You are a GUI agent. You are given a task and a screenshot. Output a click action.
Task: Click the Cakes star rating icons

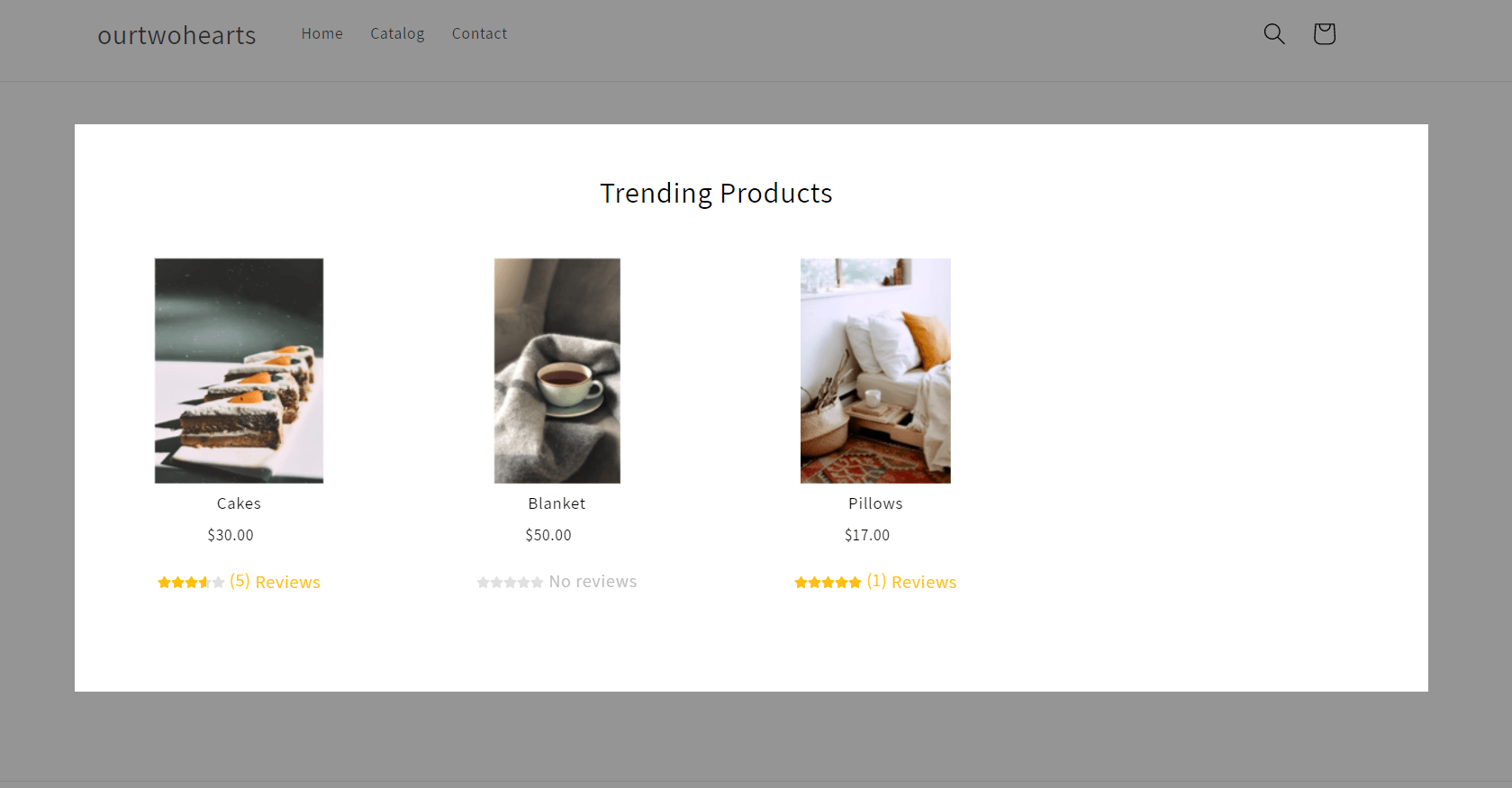[x=191, y=583]
